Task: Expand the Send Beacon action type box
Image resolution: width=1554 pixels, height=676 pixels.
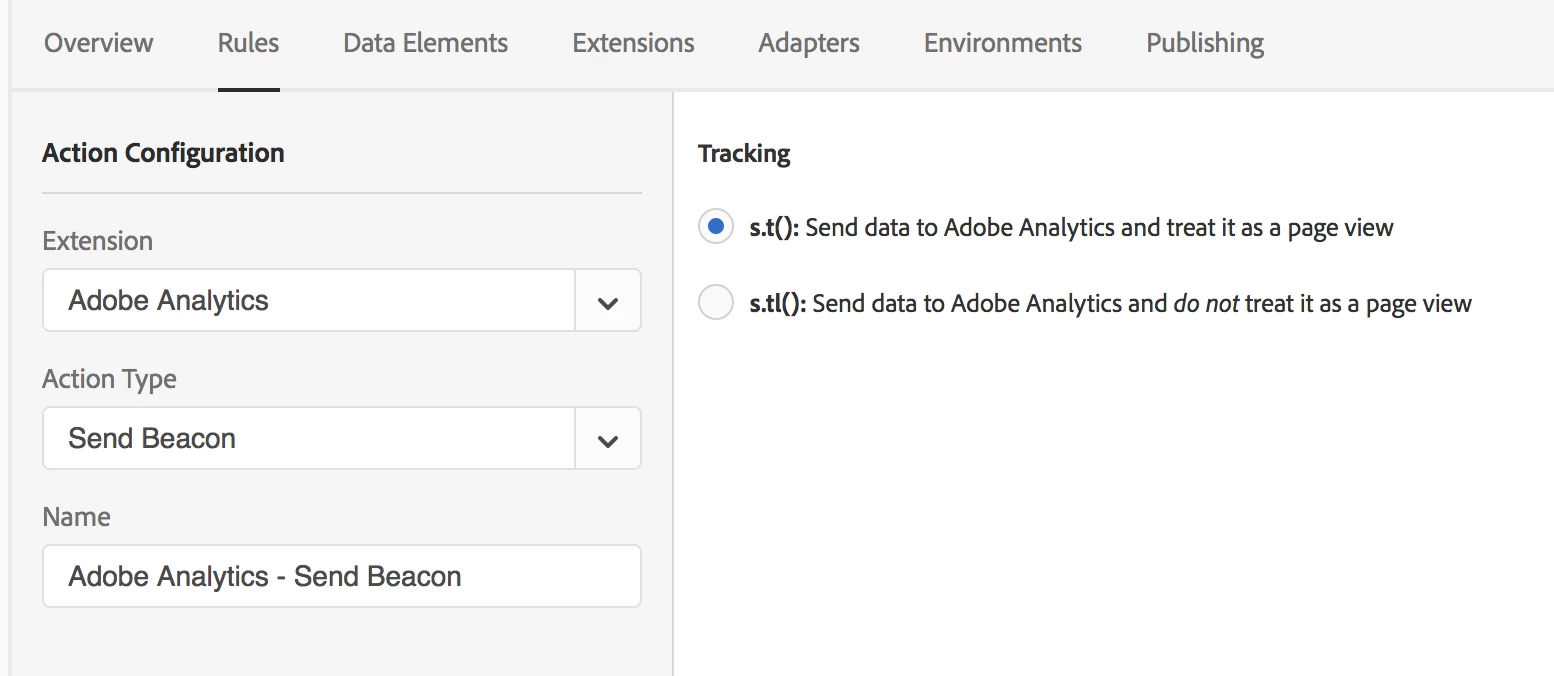Action: pyautogui.click(x=308, y=439)
